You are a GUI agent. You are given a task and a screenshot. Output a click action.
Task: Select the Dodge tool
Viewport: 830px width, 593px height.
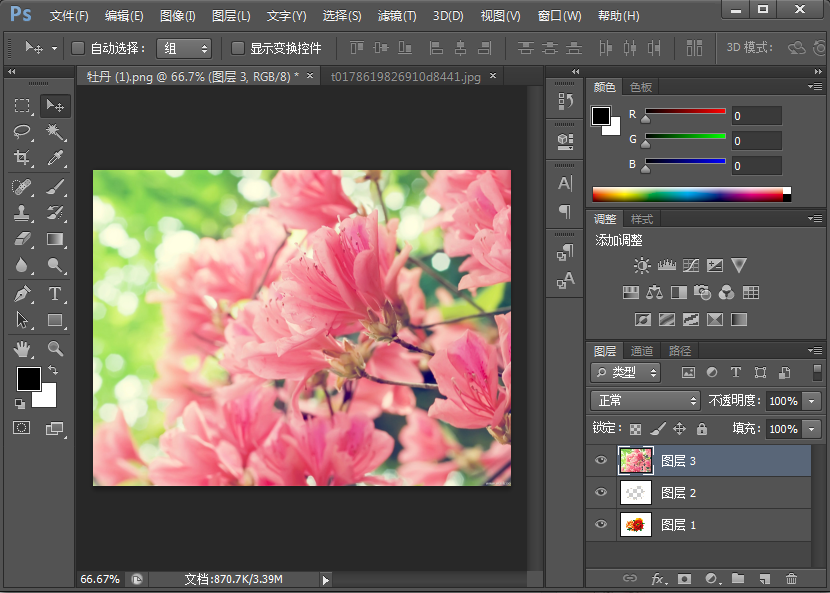(55, 265)
